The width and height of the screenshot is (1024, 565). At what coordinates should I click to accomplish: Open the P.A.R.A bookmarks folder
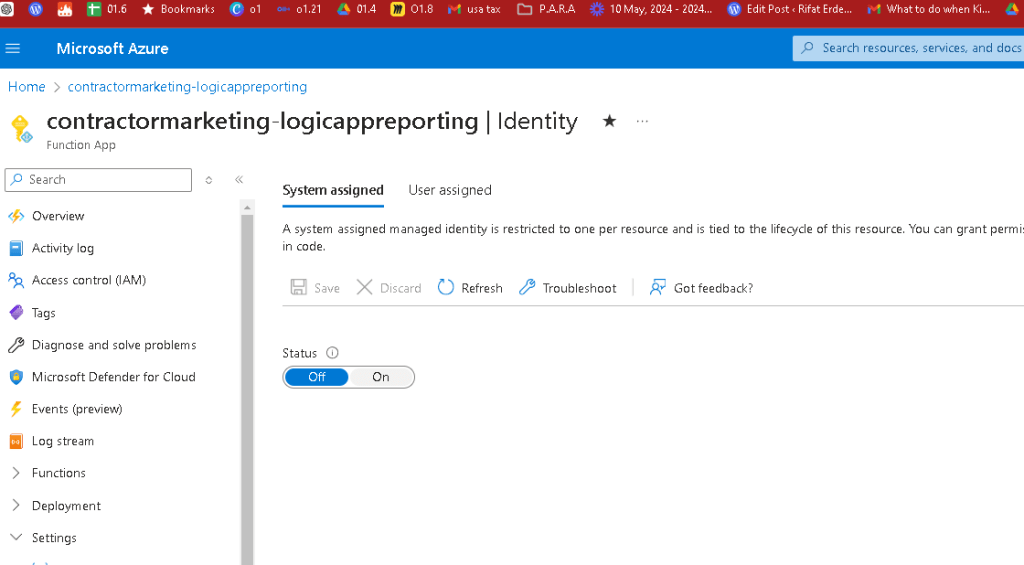click(x=546, y=9)
